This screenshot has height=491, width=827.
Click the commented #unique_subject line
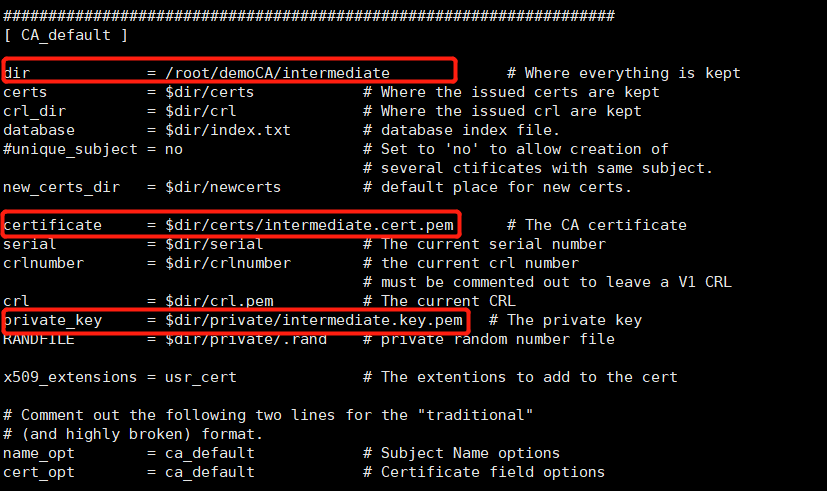click(93, 149)
